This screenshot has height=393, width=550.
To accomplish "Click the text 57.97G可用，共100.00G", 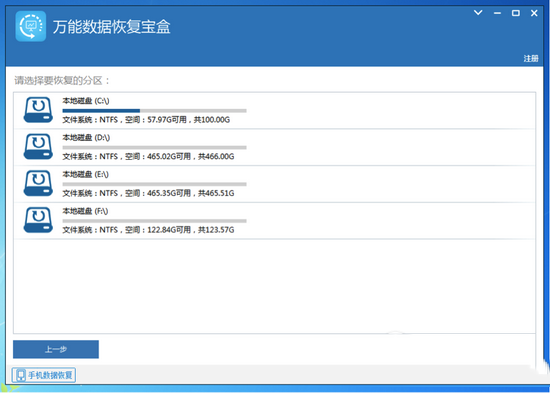I will tap(189, 120).
